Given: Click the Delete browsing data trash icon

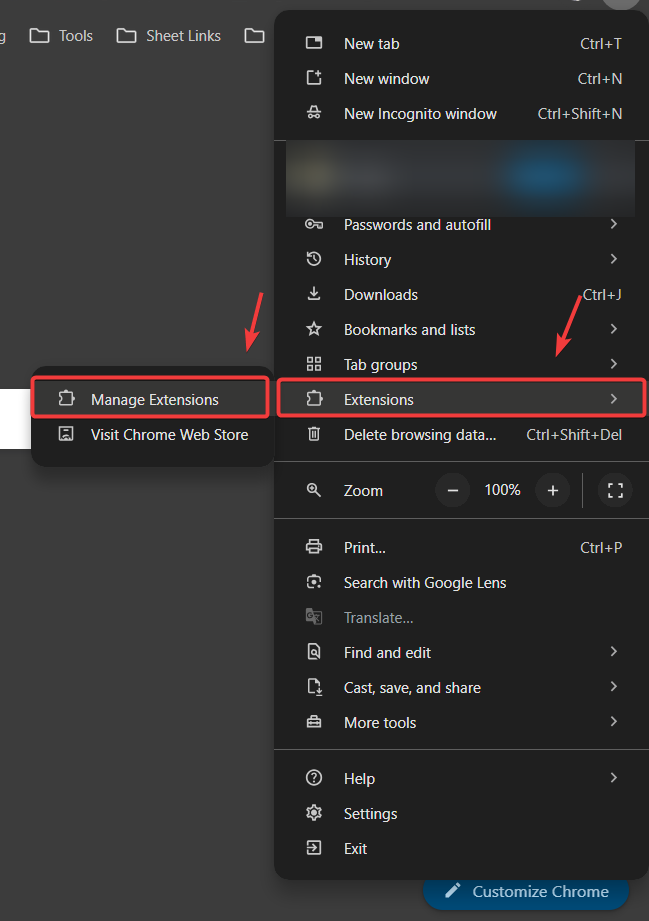Looking at the screenshot, I should pos(314,434).
